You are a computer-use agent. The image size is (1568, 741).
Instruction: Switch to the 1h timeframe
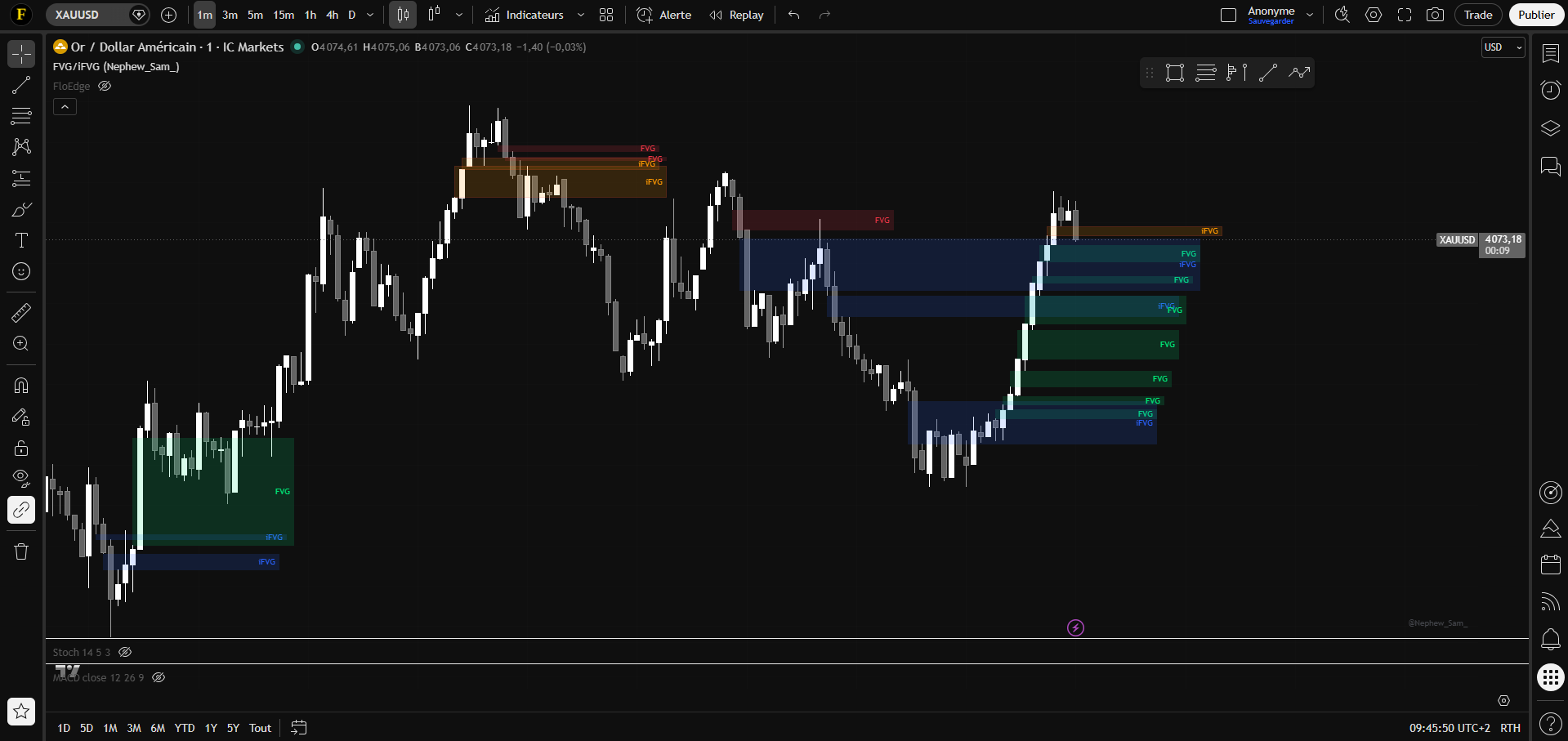coord(310,15)
